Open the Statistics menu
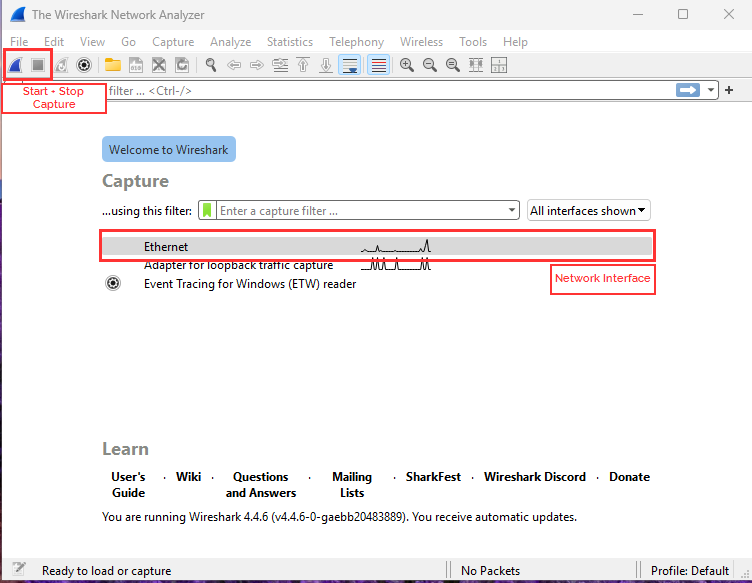 point(289,42)
